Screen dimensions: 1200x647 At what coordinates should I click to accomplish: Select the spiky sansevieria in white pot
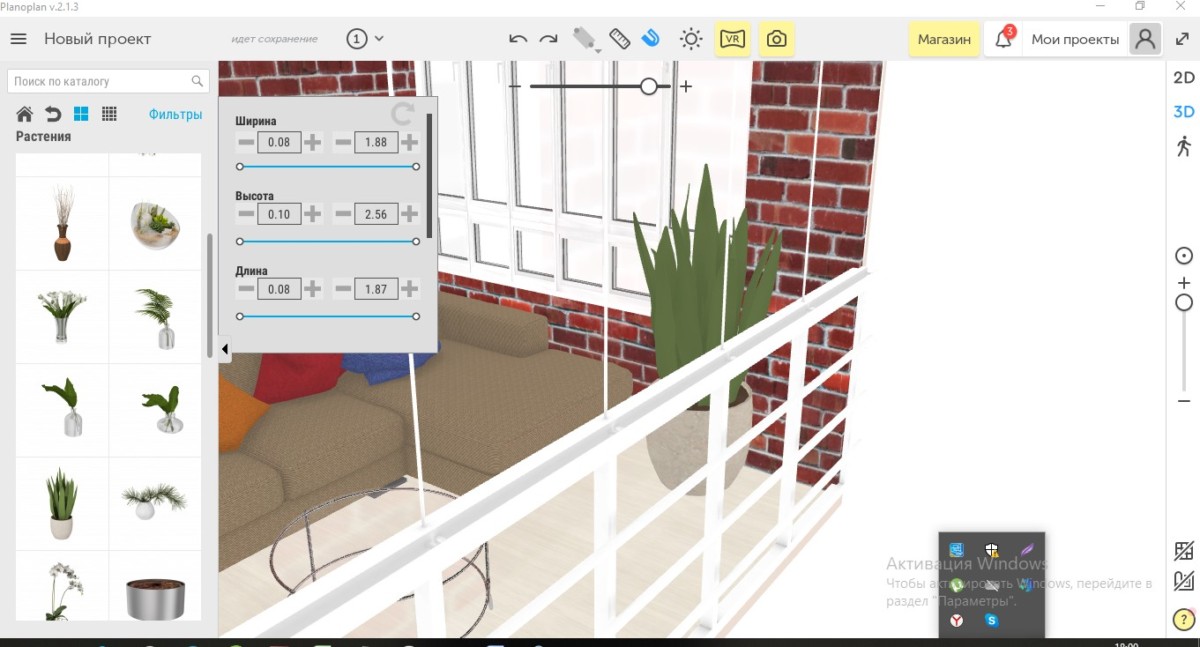(62, 503)
